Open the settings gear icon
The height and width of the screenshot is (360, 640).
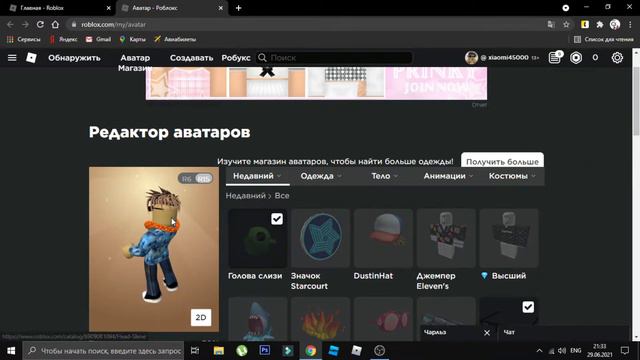pos(617,58)
